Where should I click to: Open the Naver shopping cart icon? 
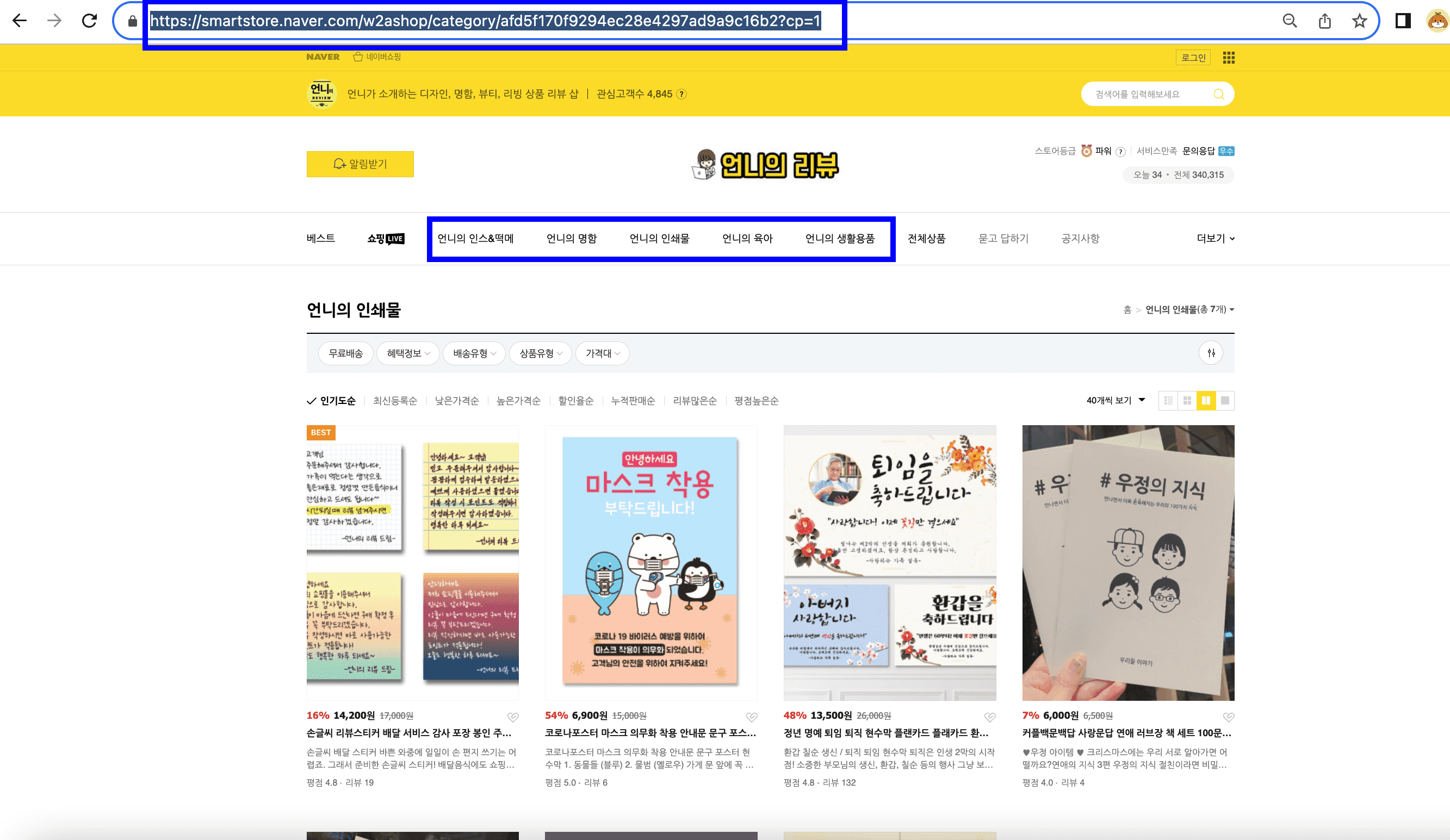click(x=357, y=57)
